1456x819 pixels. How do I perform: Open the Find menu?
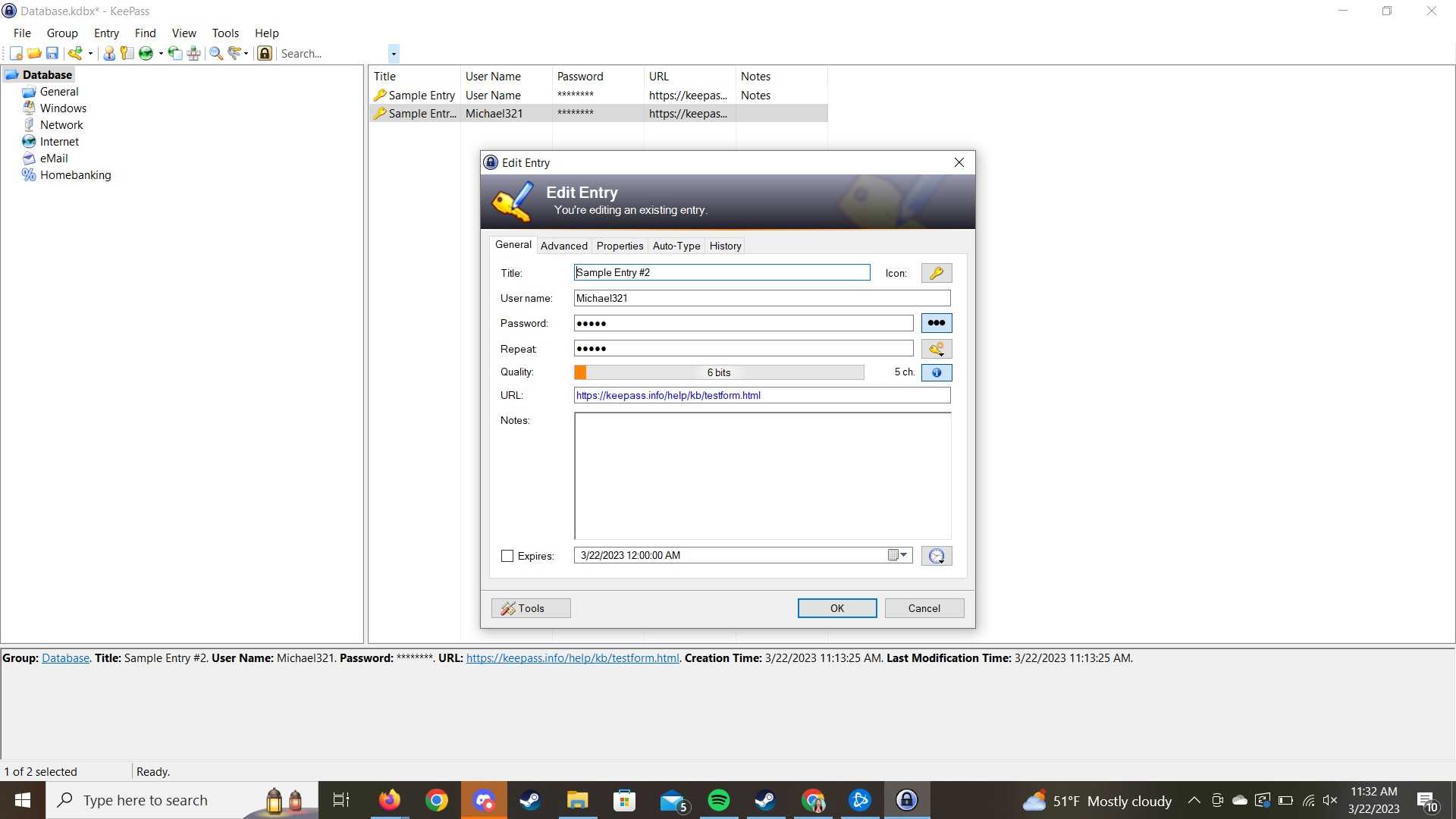tap(145, 33)
